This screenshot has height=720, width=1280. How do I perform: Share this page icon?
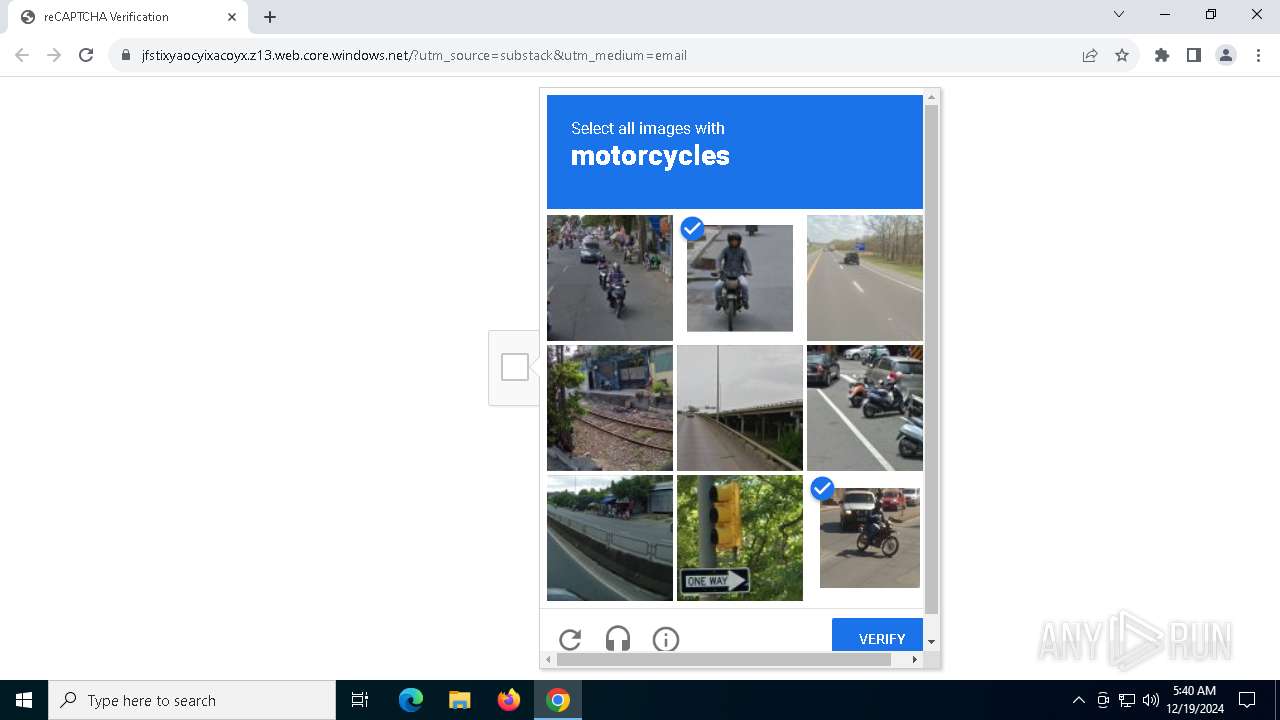click(x=1090, y=55)
